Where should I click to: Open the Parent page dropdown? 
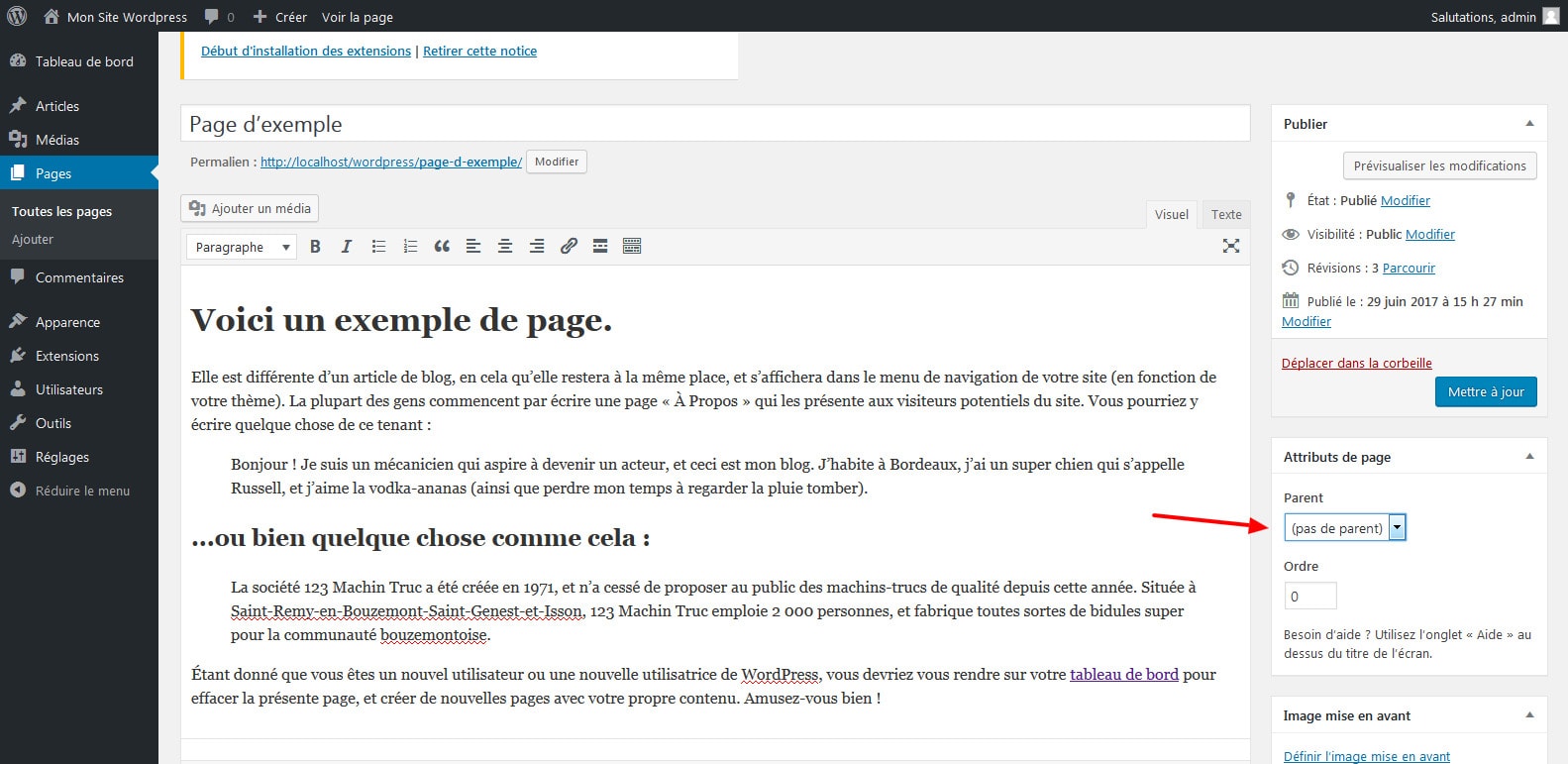[x=1345, y=528]
